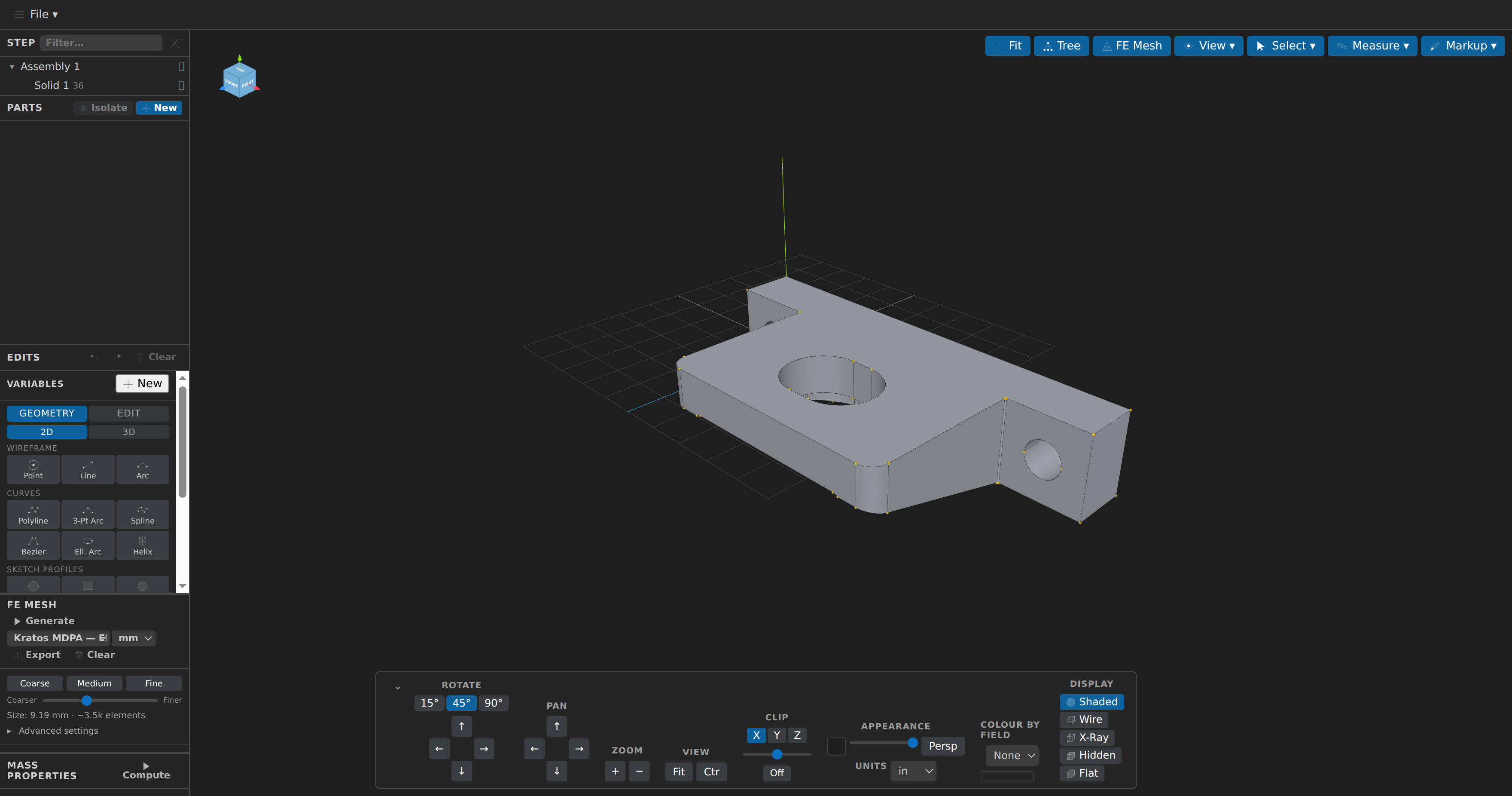The image size is (1512, 796).
Task: Collapse the Assembly 1 tree node
Action: 12,67
